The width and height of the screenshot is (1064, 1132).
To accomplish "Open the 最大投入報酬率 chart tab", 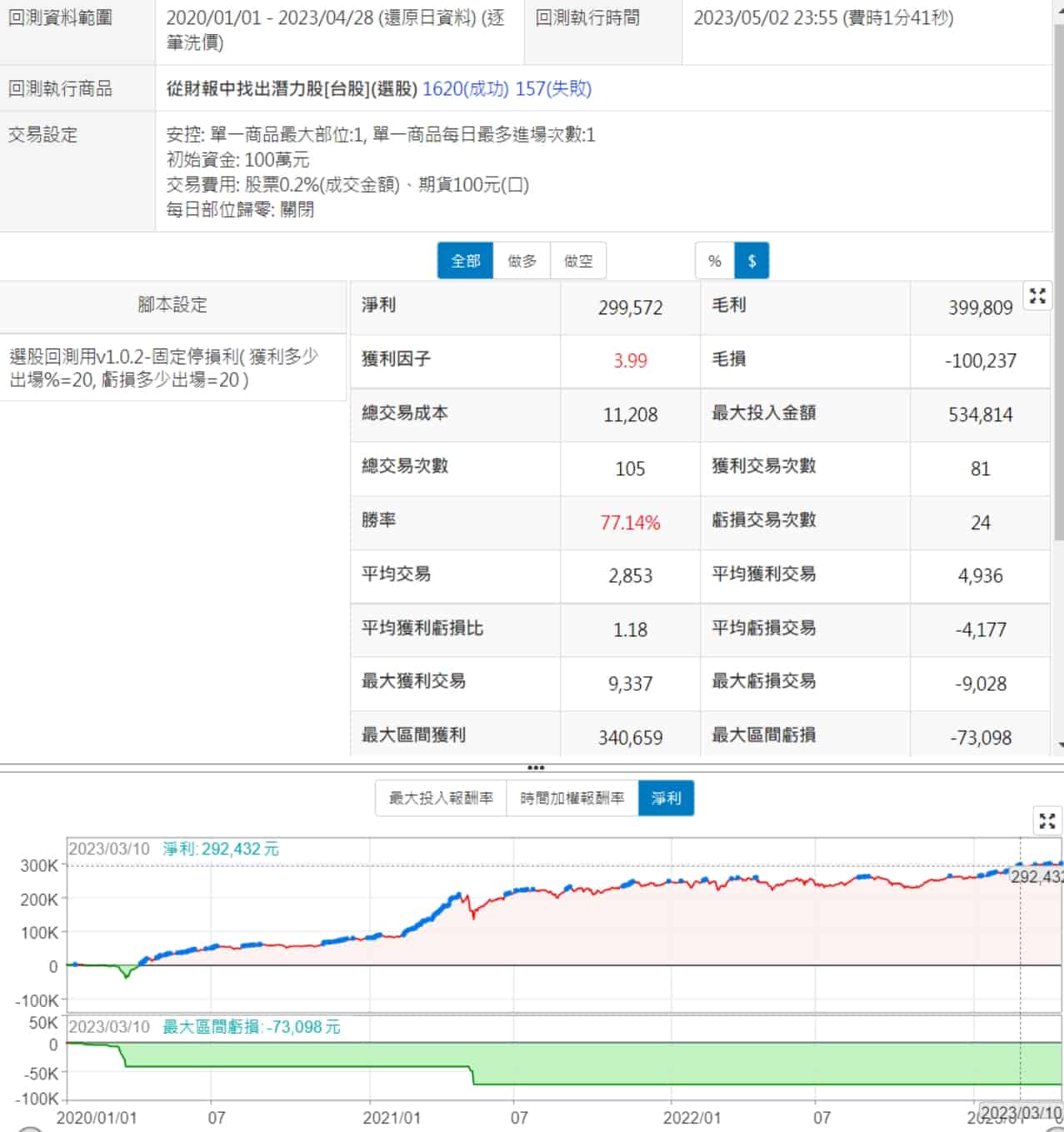I will 441,799.
